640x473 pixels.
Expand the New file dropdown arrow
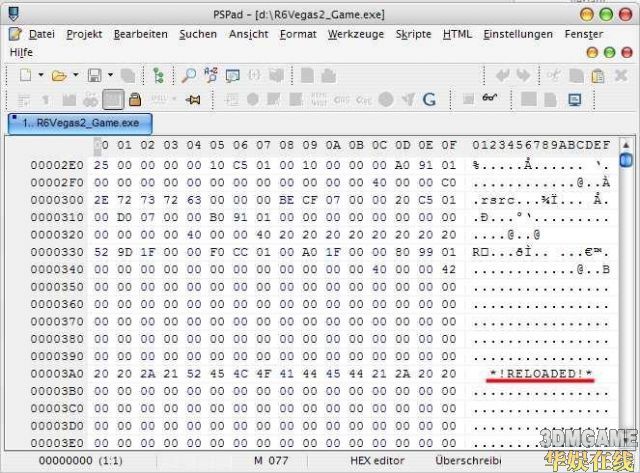(40, 75)
